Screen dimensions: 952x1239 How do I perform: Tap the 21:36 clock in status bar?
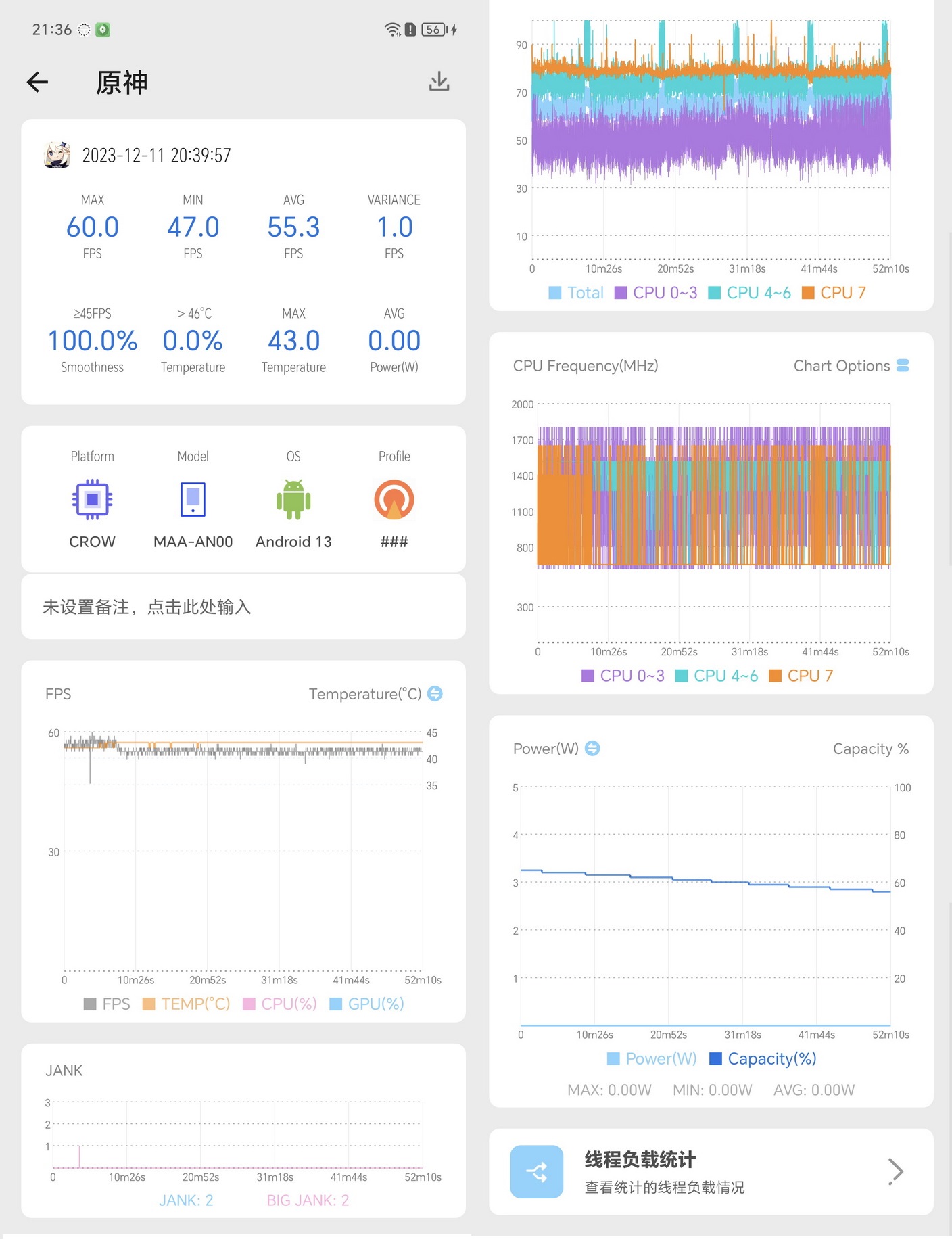coord(52,30)
